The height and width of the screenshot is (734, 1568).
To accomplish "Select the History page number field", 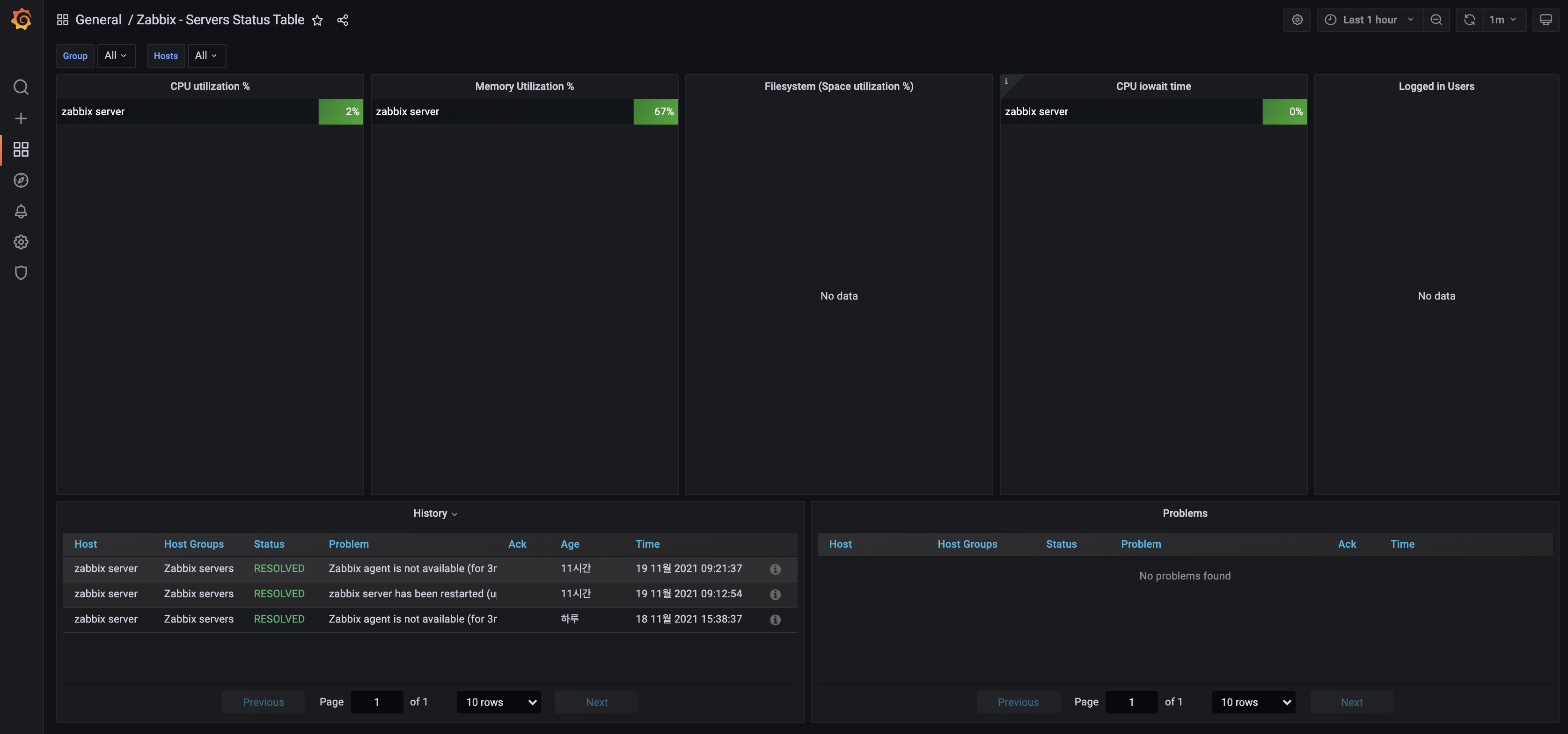I will (377, 702).
